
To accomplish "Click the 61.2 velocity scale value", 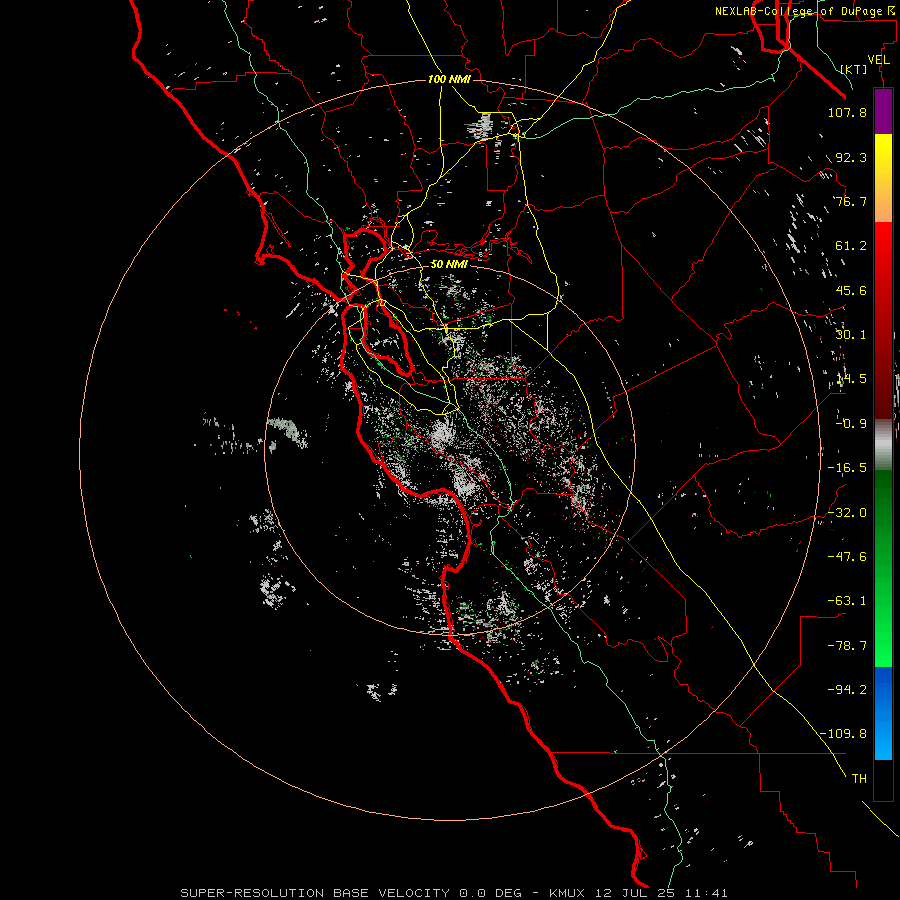I will [851, 246].
